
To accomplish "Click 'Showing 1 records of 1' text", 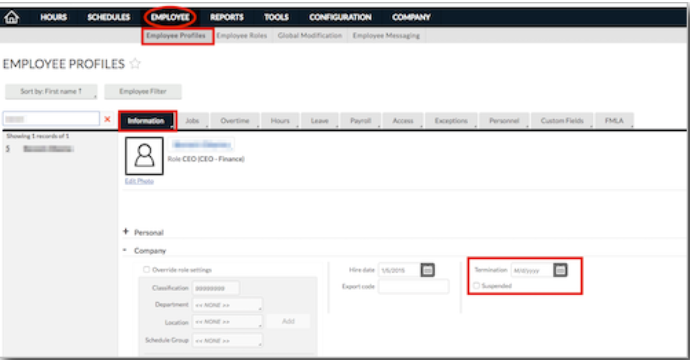I will pyautogui.click(x=37, y=136).
